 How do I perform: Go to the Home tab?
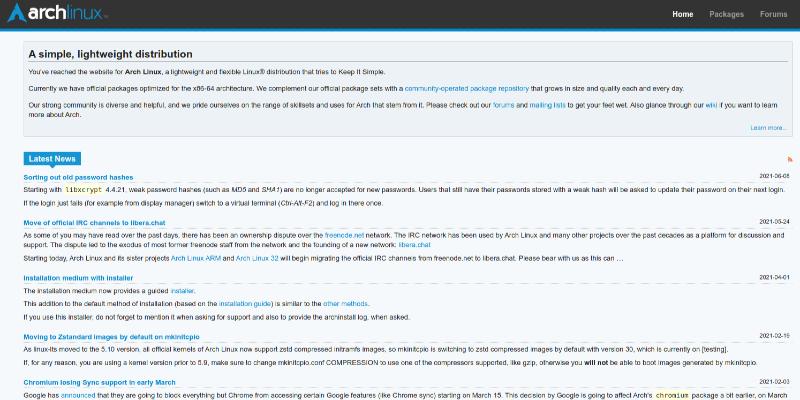pos(682,15)
